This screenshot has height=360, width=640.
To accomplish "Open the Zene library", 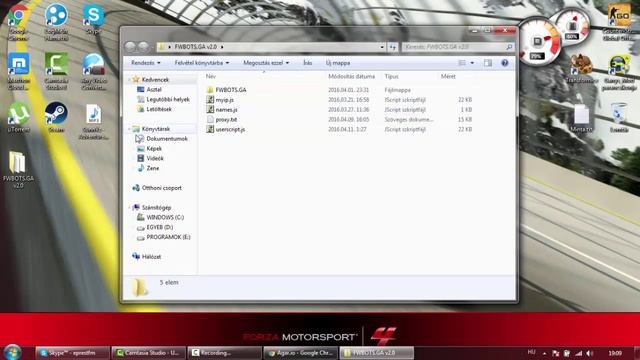I will coord(153,168).
